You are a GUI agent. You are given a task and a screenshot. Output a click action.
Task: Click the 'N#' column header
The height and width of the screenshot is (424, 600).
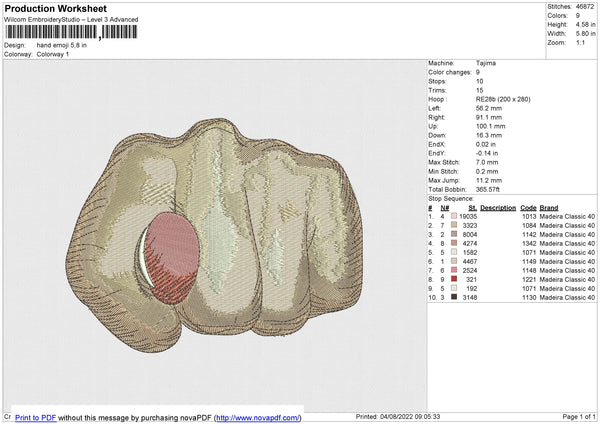(x=444, y=208)
